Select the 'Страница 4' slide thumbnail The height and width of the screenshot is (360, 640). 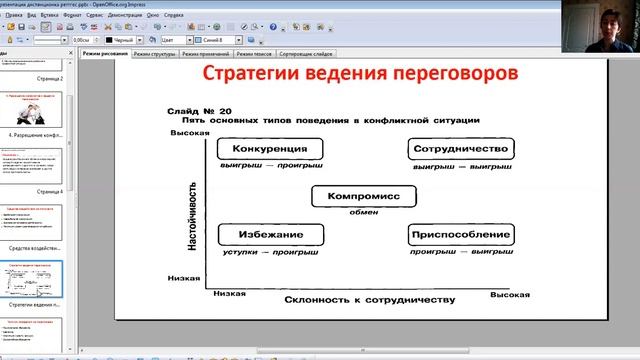(x=31, y=166)
